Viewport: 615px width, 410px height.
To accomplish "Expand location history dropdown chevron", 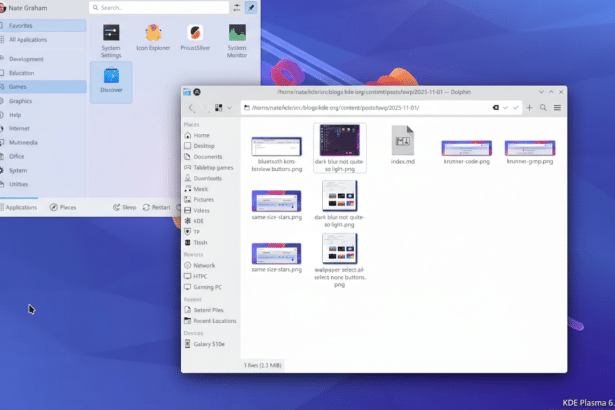I will 506,108.
